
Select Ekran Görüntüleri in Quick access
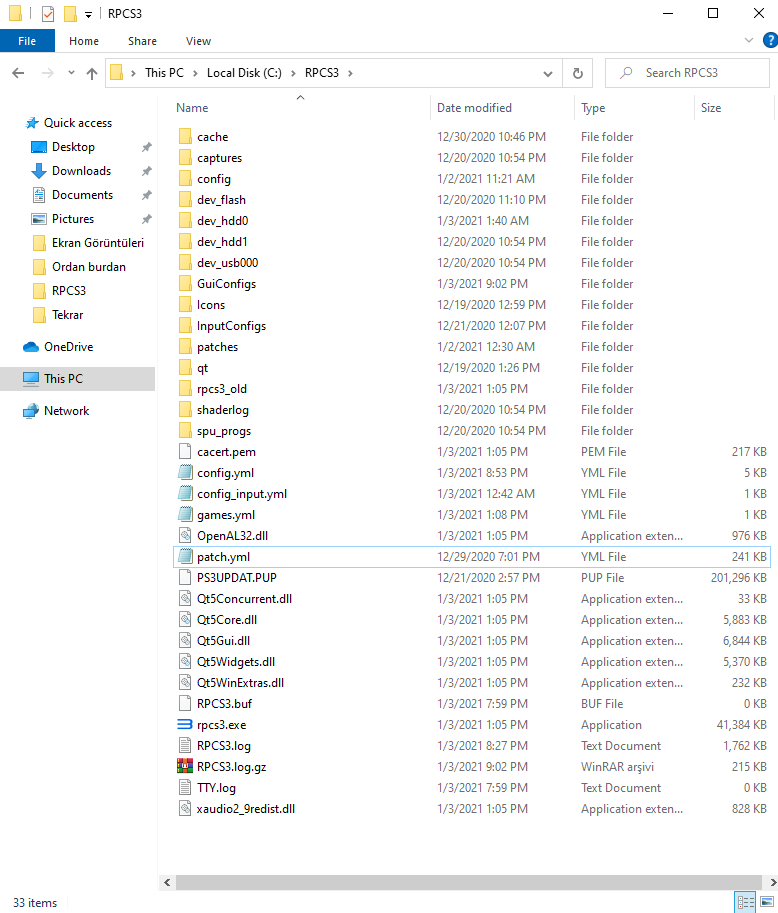tap(97, 243)
